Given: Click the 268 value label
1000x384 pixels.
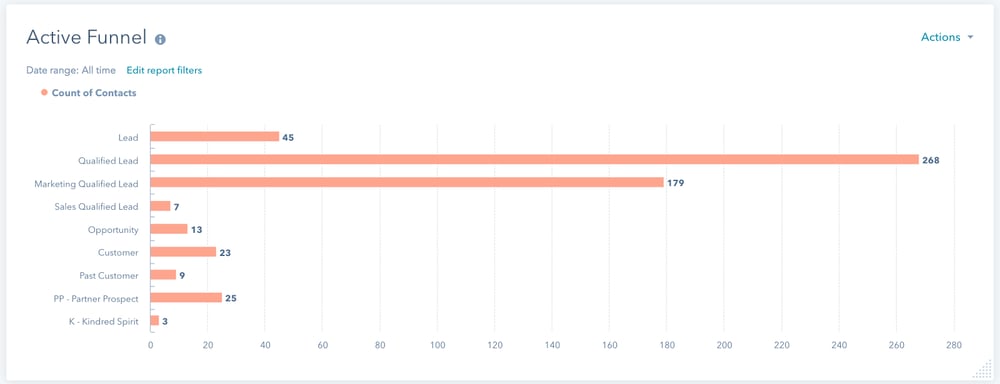Looking at the screenshot, I should tap(930, 160).
